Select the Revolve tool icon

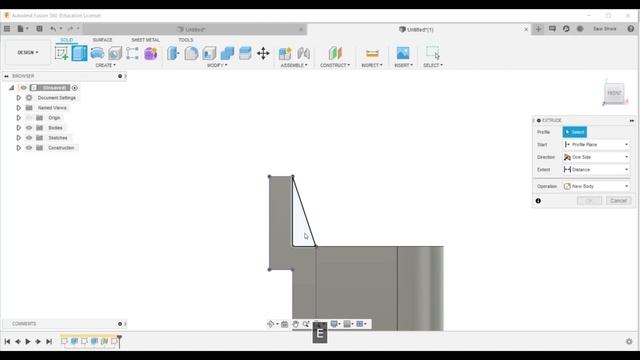click(97, 53)
